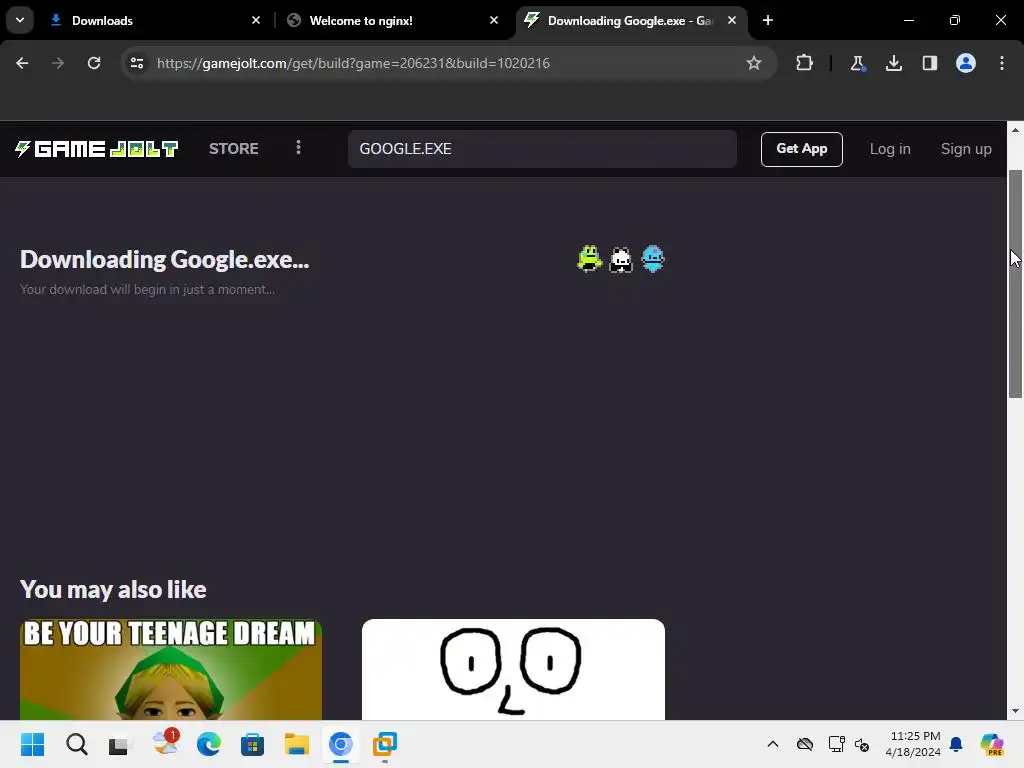1024x768 pixels.
Task: Close the Downloads tab
Action: coord(256,21)
